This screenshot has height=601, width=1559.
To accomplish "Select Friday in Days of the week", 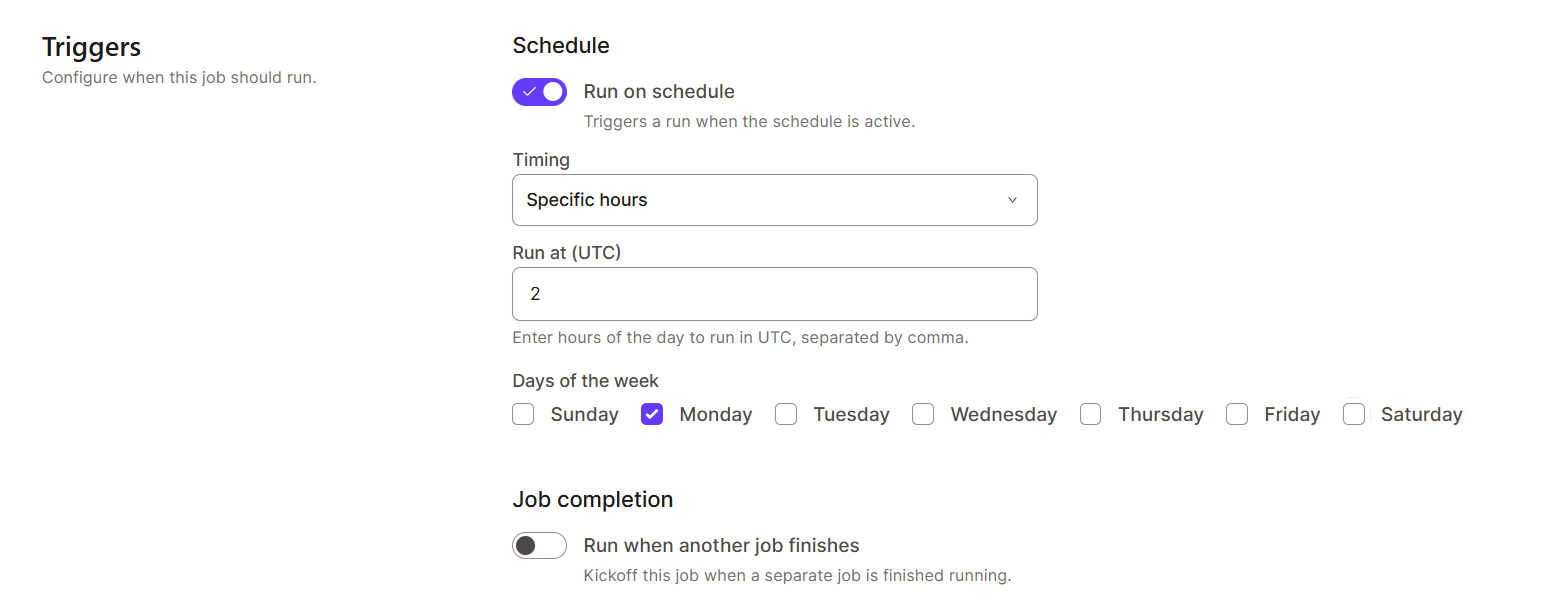I will pos(1236,413).
